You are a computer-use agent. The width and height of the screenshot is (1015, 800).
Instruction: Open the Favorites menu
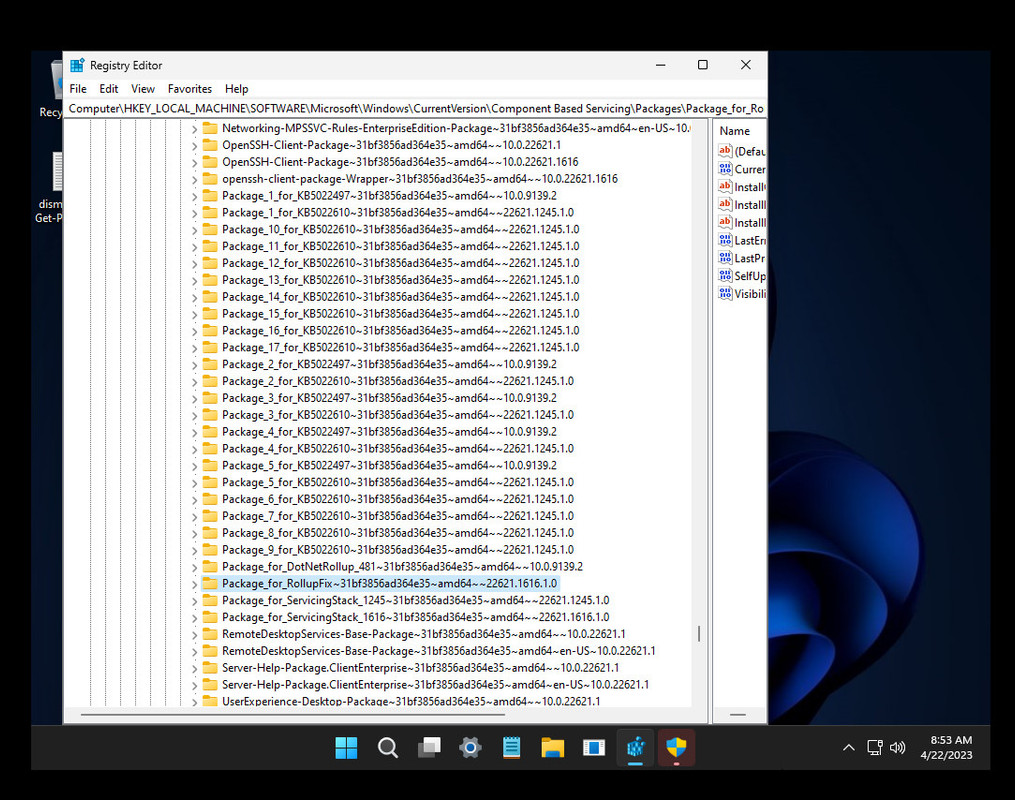190,89
